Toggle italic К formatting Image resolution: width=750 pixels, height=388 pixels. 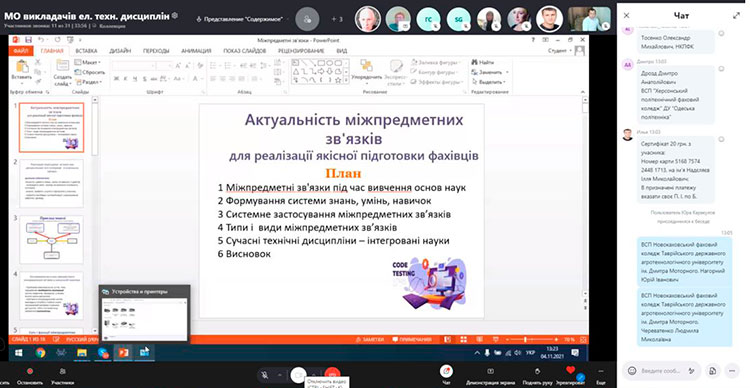(125, 79)
